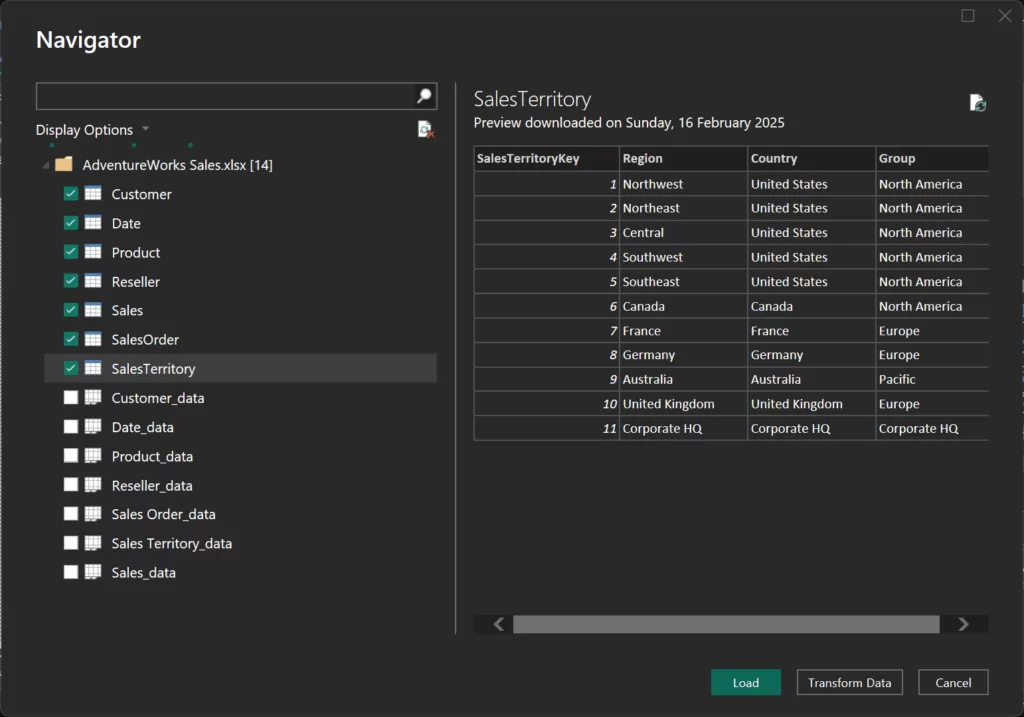Click the Country column header

click(x=811, y=159)
